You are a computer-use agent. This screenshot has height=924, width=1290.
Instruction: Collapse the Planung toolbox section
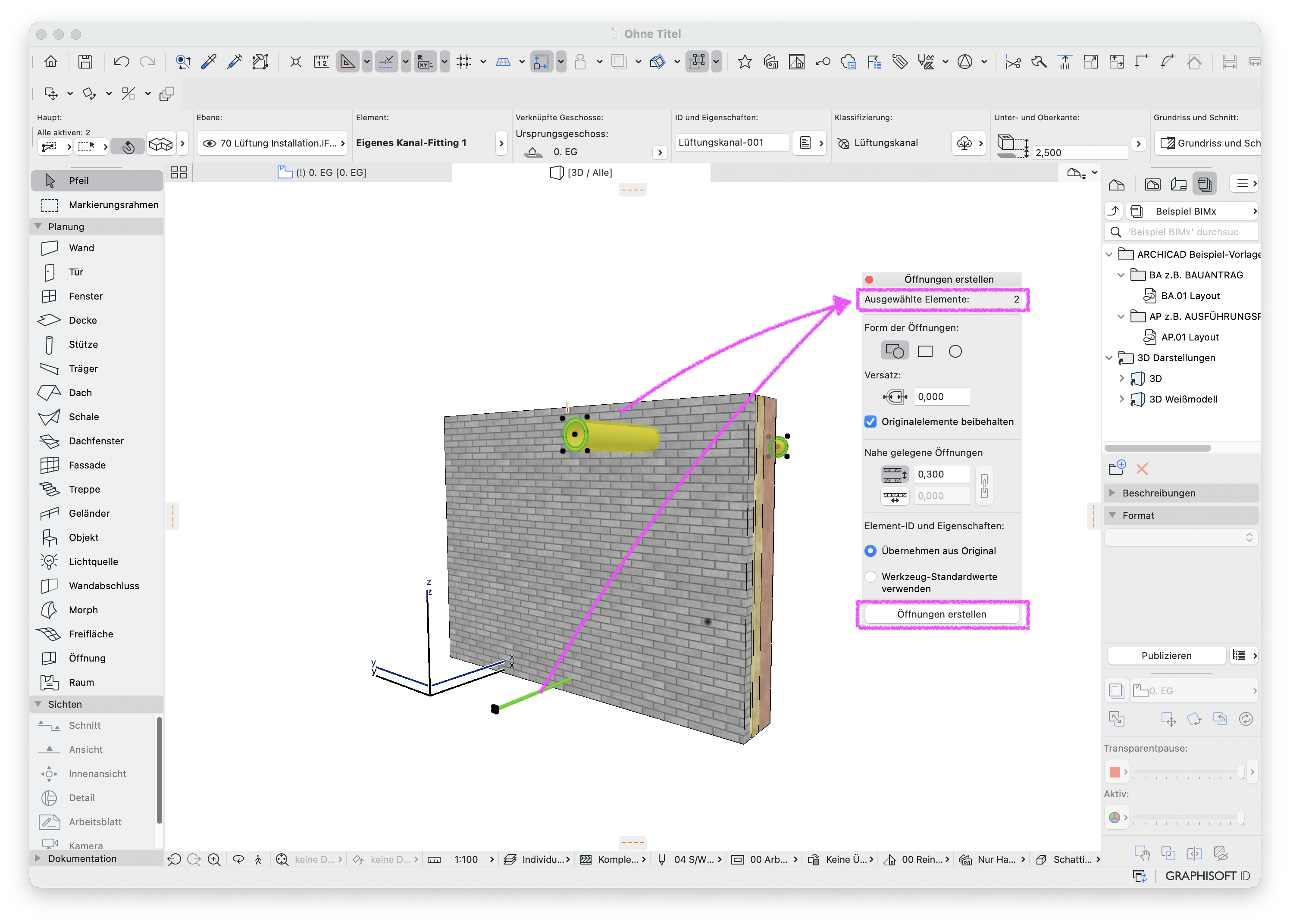pos(38,226)
